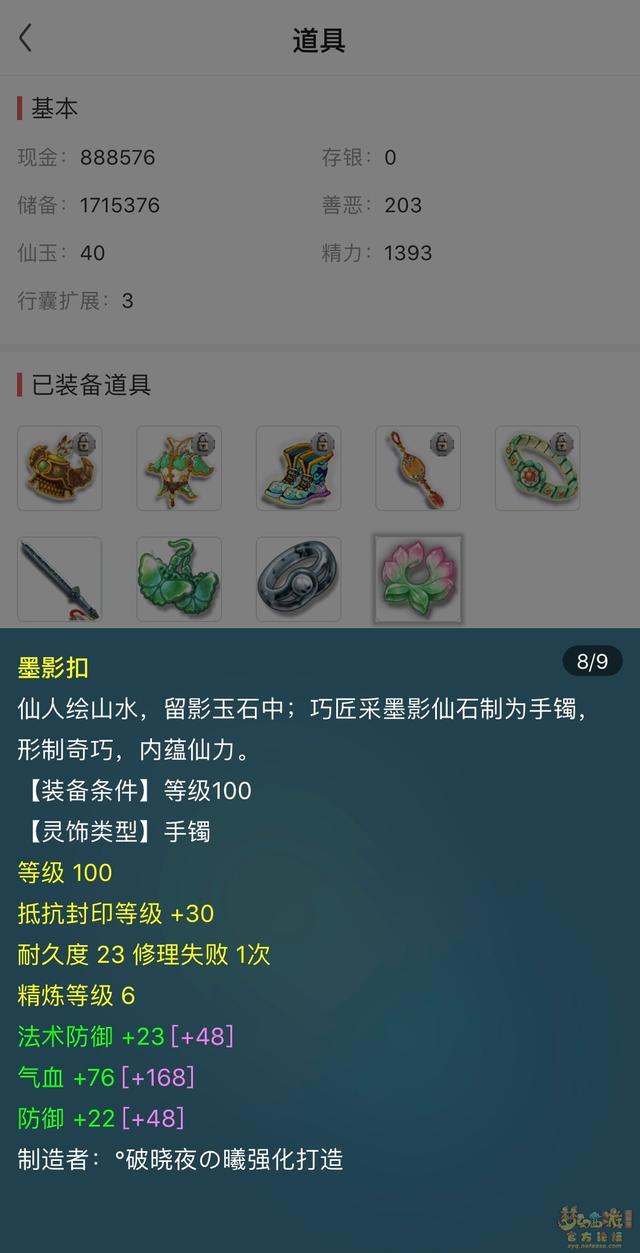Tap the 仙玉 40 value

coord(92,253)
